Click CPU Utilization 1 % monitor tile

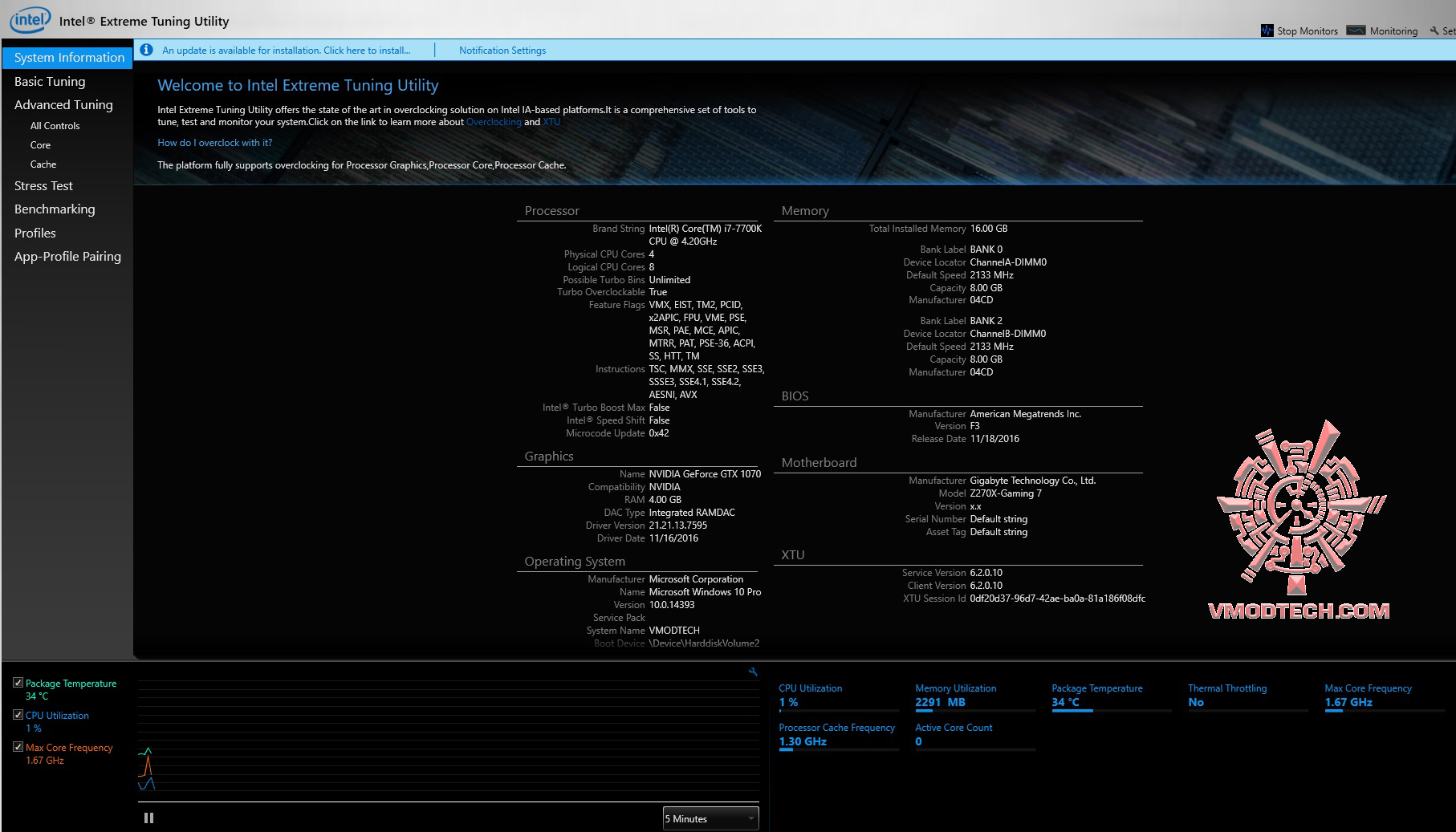point(839,697)
